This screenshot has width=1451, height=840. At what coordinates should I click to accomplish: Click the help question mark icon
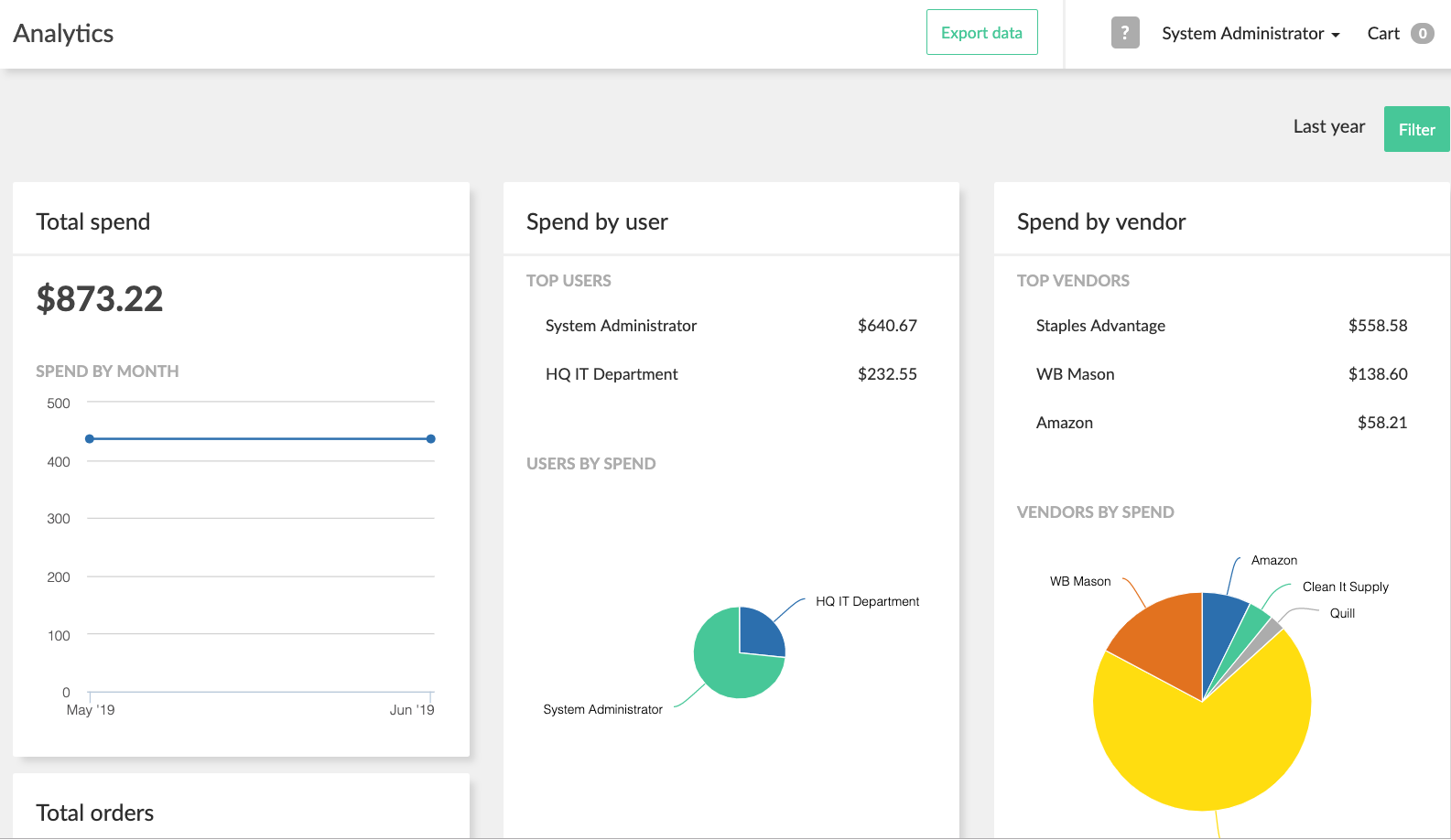[x=1125, y=33]
